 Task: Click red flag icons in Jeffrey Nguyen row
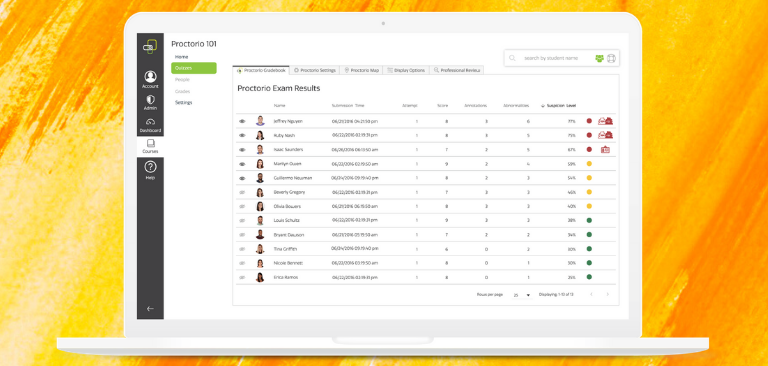coord(606,121)
